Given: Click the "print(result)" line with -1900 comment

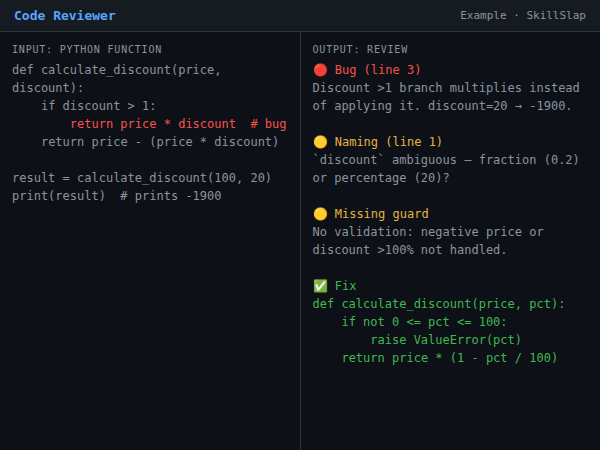Looking at the screenshot, I should coord(116,195).
